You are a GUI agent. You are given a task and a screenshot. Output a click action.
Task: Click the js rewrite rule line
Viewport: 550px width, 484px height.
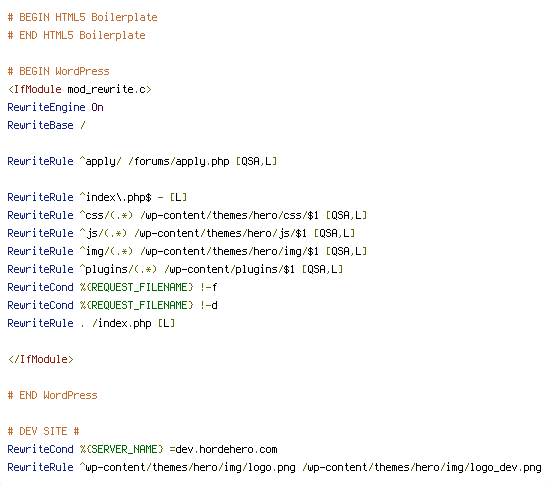click(x=181, y=233)
